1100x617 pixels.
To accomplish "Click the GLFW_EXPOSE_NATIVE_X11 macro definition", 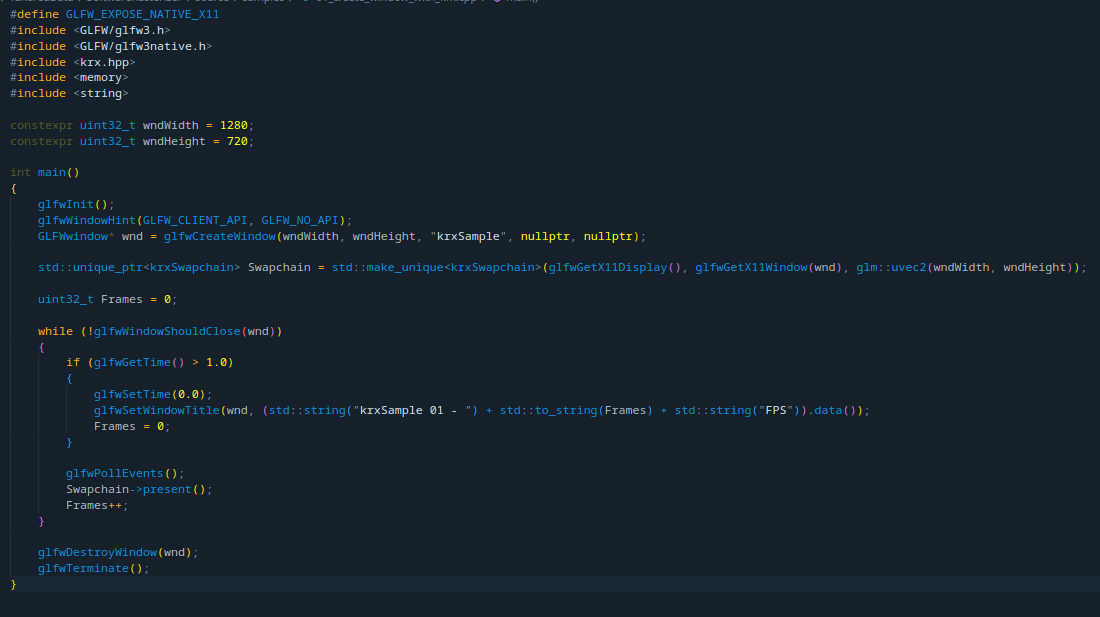I will pos(142,15).
